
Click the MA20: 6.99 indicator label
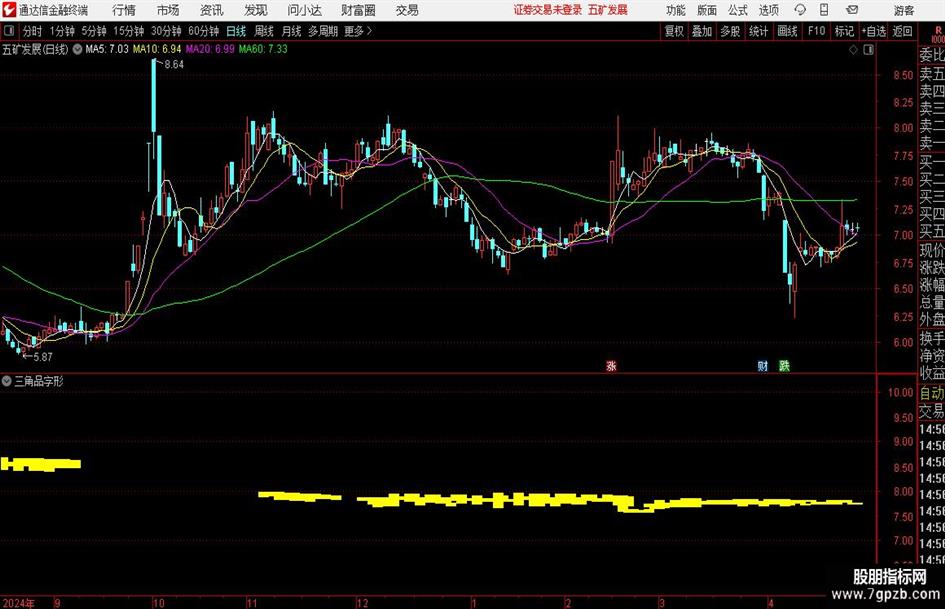210,49
